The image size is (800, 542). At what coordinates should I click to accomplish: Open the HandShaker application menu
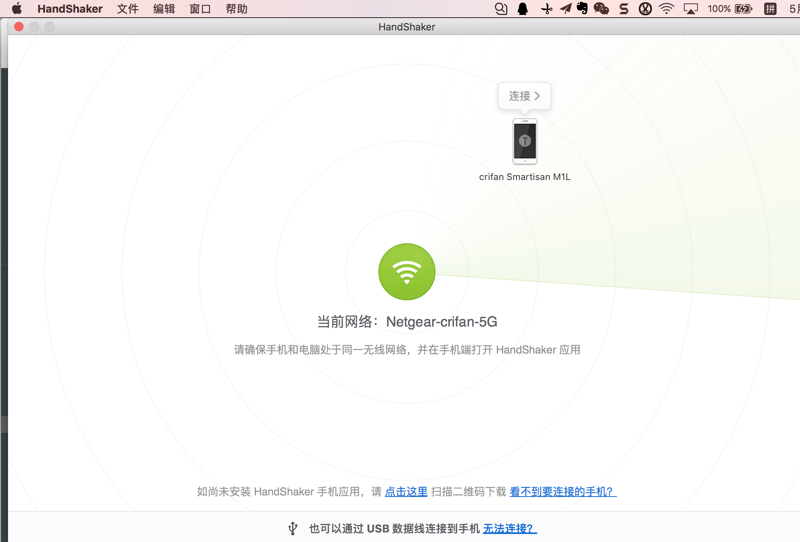[70, 9]
